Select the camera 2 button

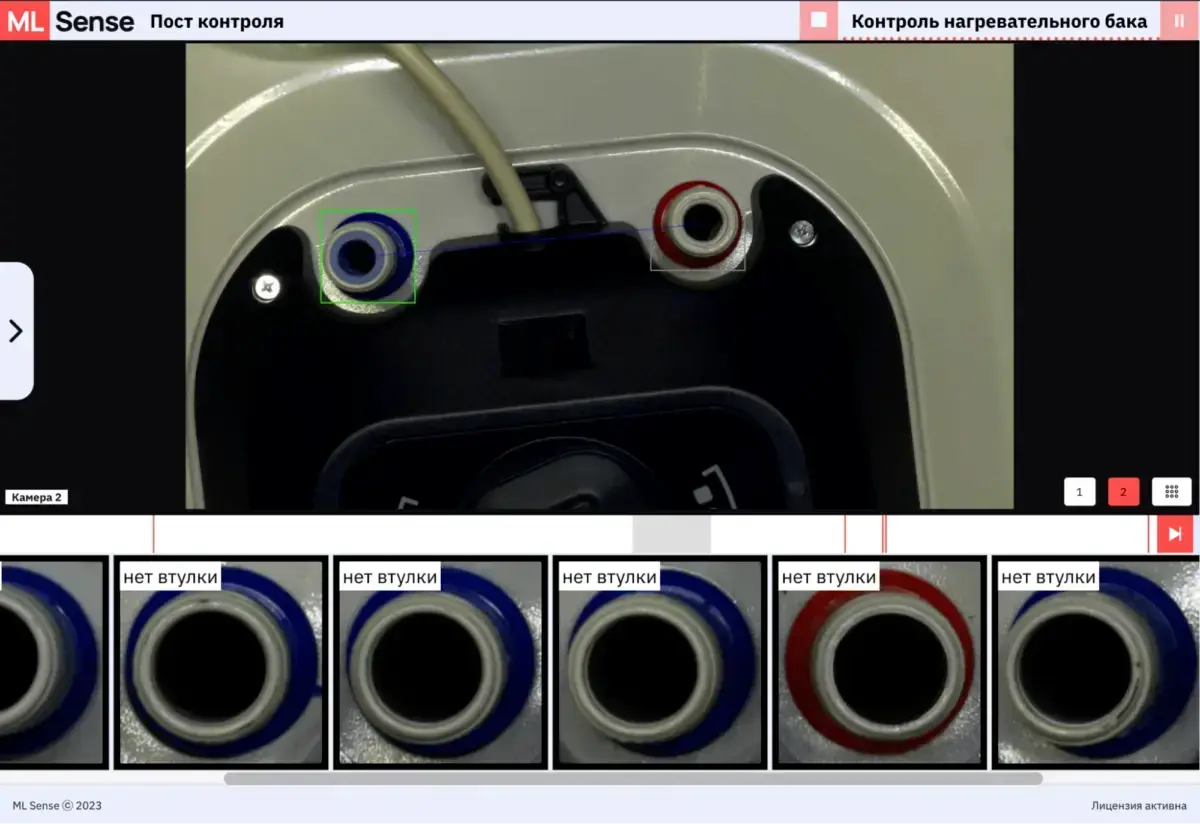tap(1123, 492)
